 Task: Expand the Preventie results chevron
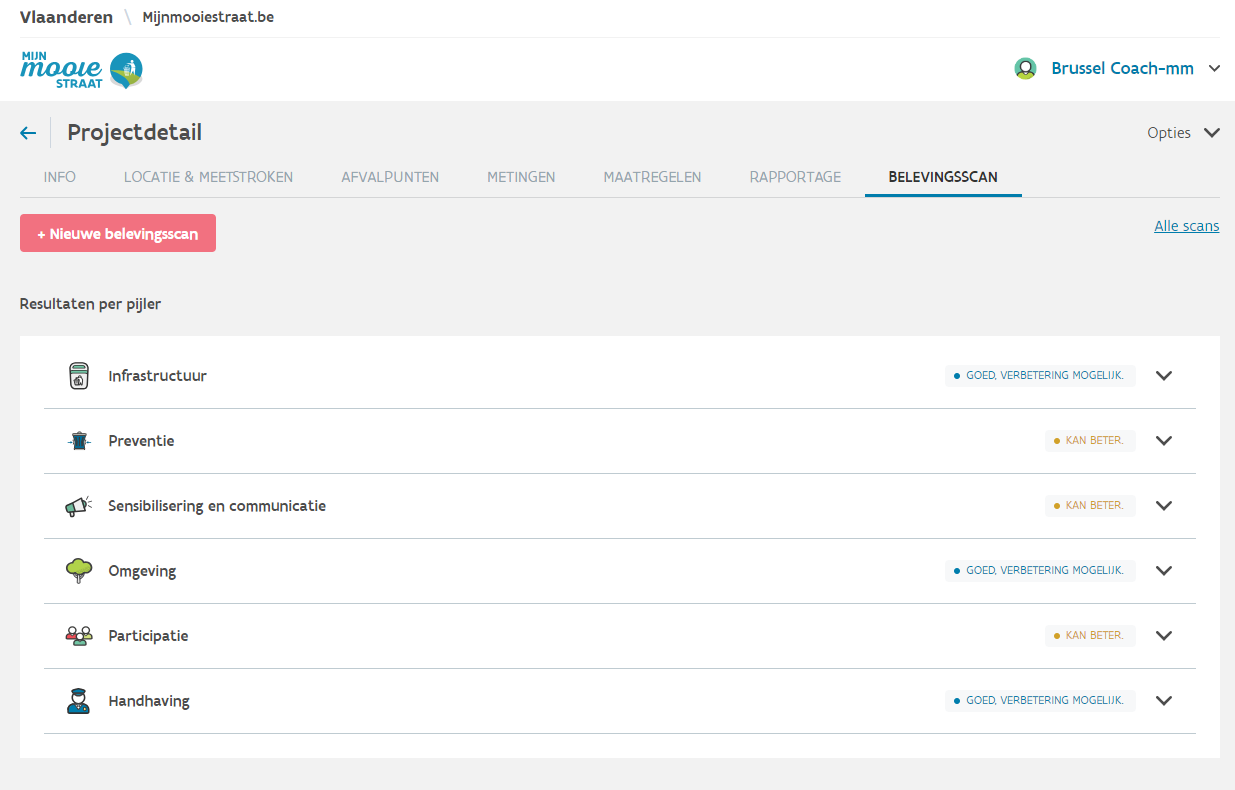[1163, 441]
